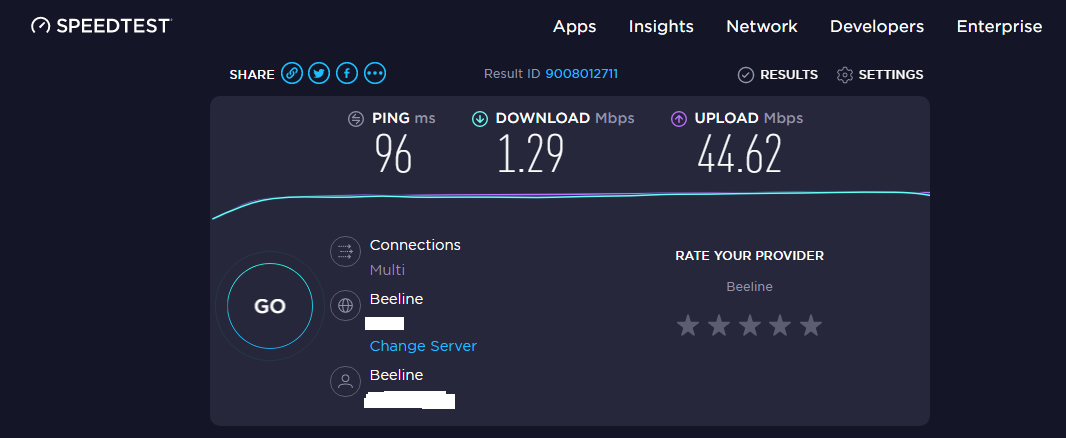
Task: Open more share options ellipsis icon
Action: click(375, 73)
